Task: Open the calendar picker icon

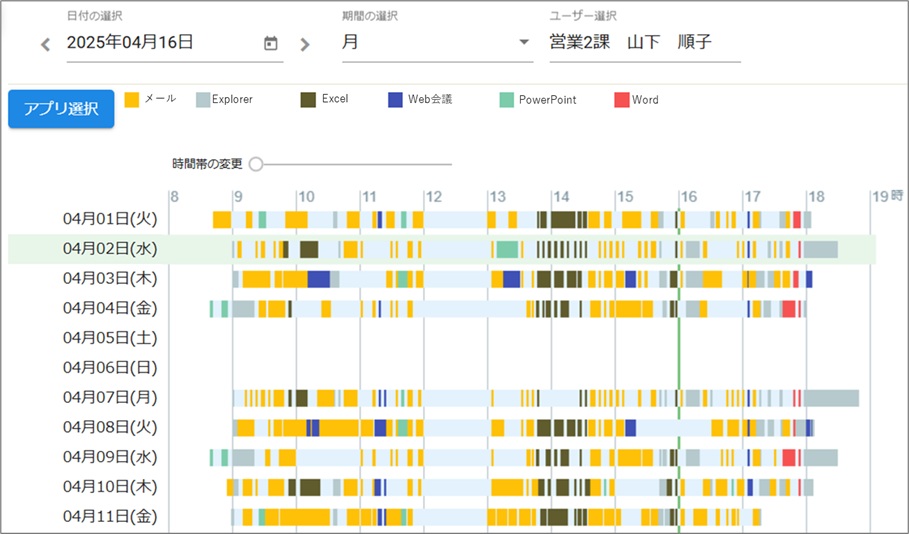Action: pyautogui.click(x=270, y=43)
